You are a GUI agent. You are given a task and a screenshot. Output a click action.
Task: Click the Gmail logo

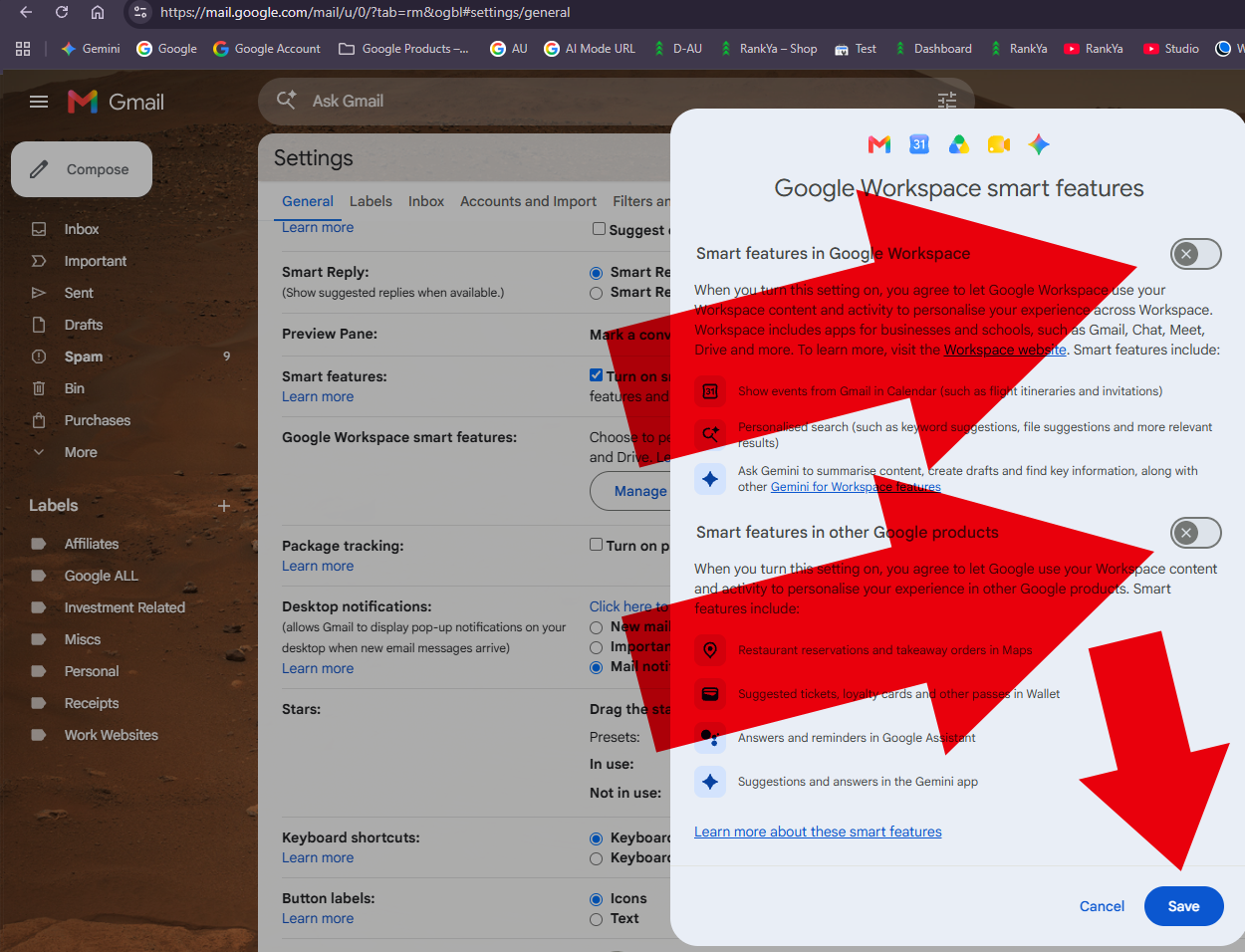(x=116, y=102)
